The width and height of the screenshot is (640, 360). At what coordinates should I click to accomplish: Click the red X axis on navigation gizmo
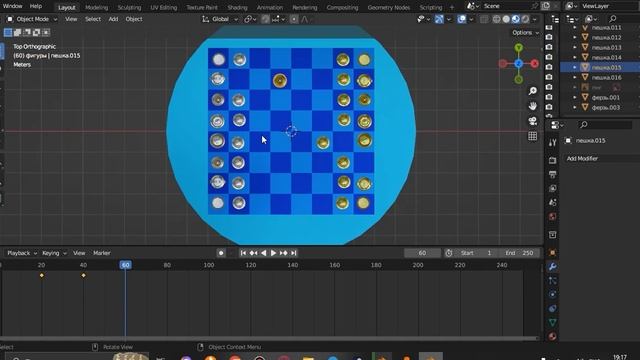click(534, 64)
